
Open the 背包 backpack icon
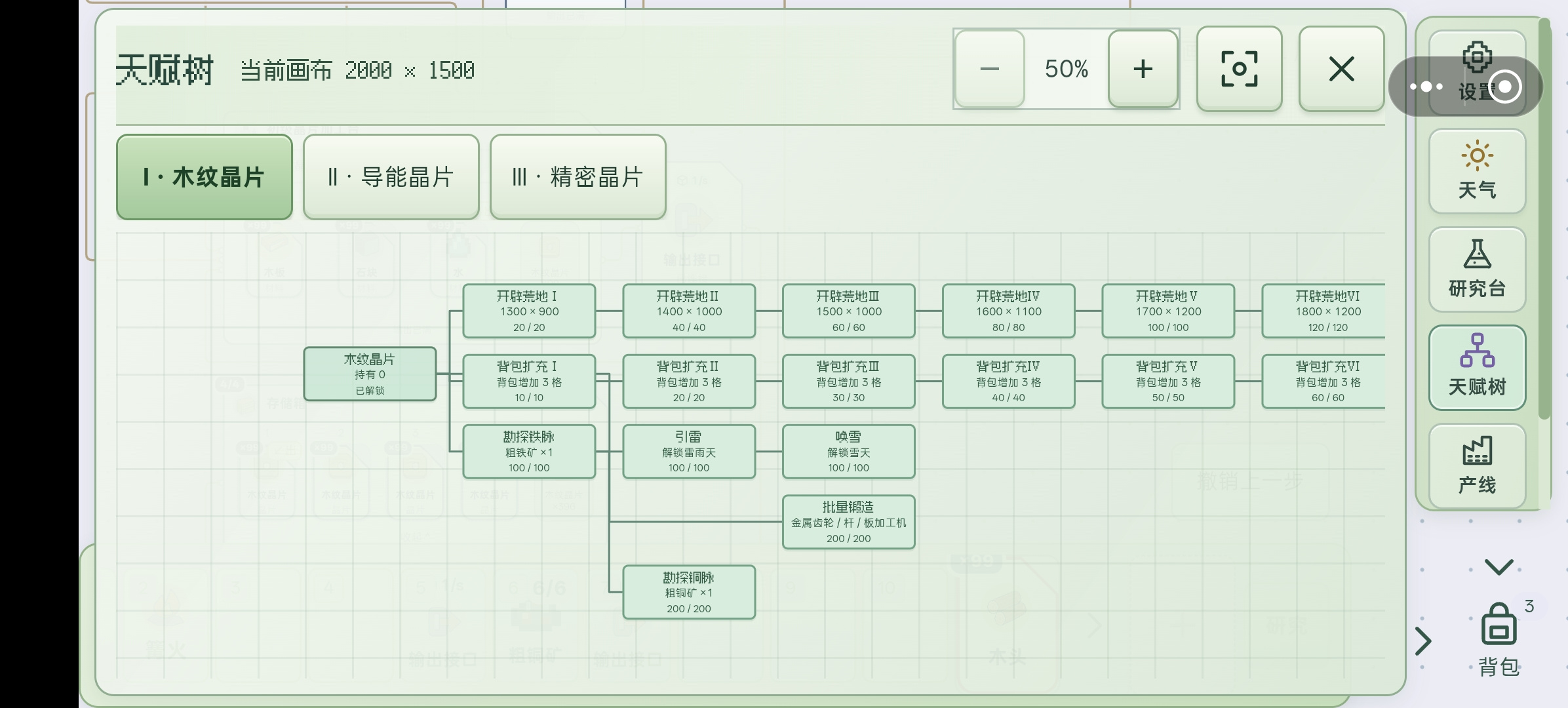tap(1499, 639)
